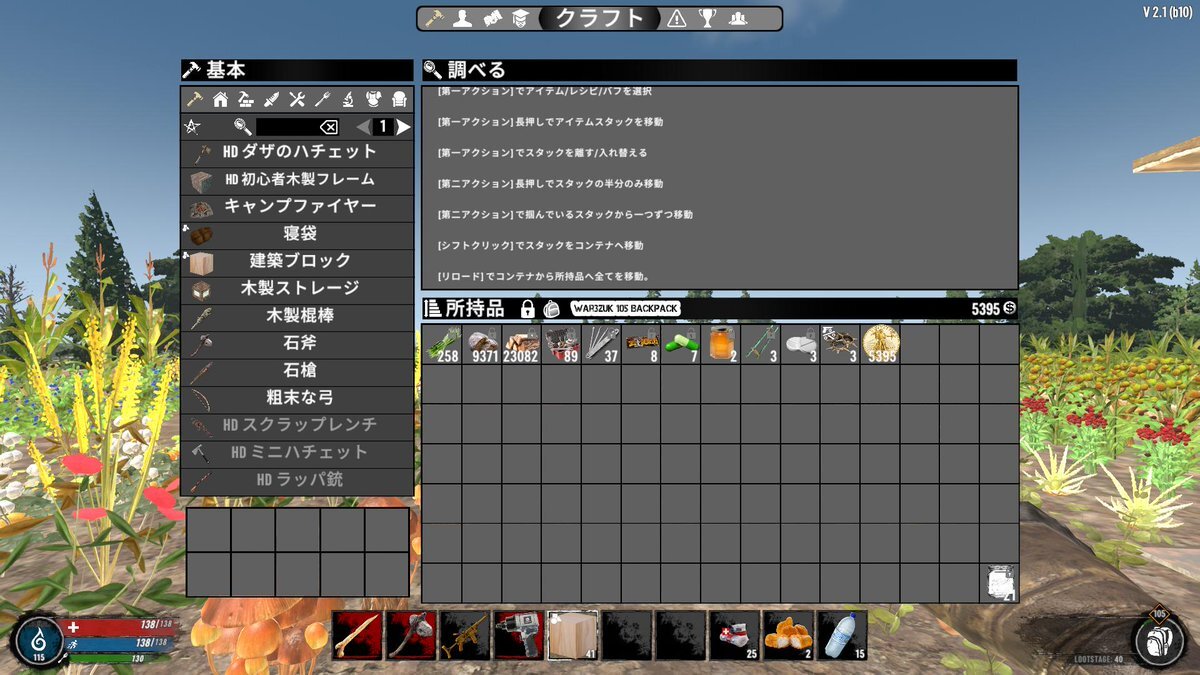Select the bird nest item in inventory
This screenshot has width=1200, height=675.
pyautogui.click(x=840, y=344)
